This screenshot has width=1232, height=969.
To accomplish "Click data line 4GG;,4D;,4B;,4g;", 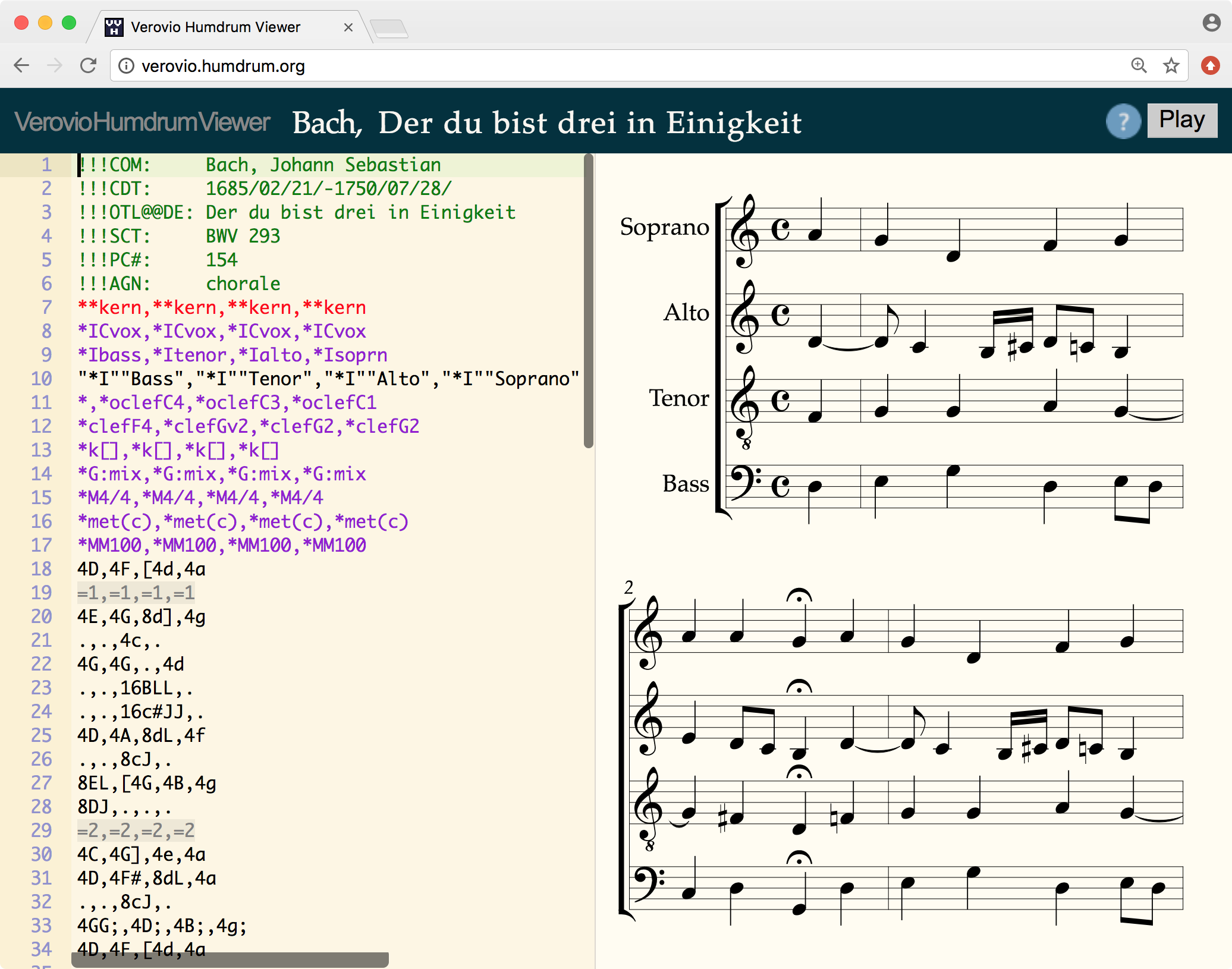I will coord(162,926).
